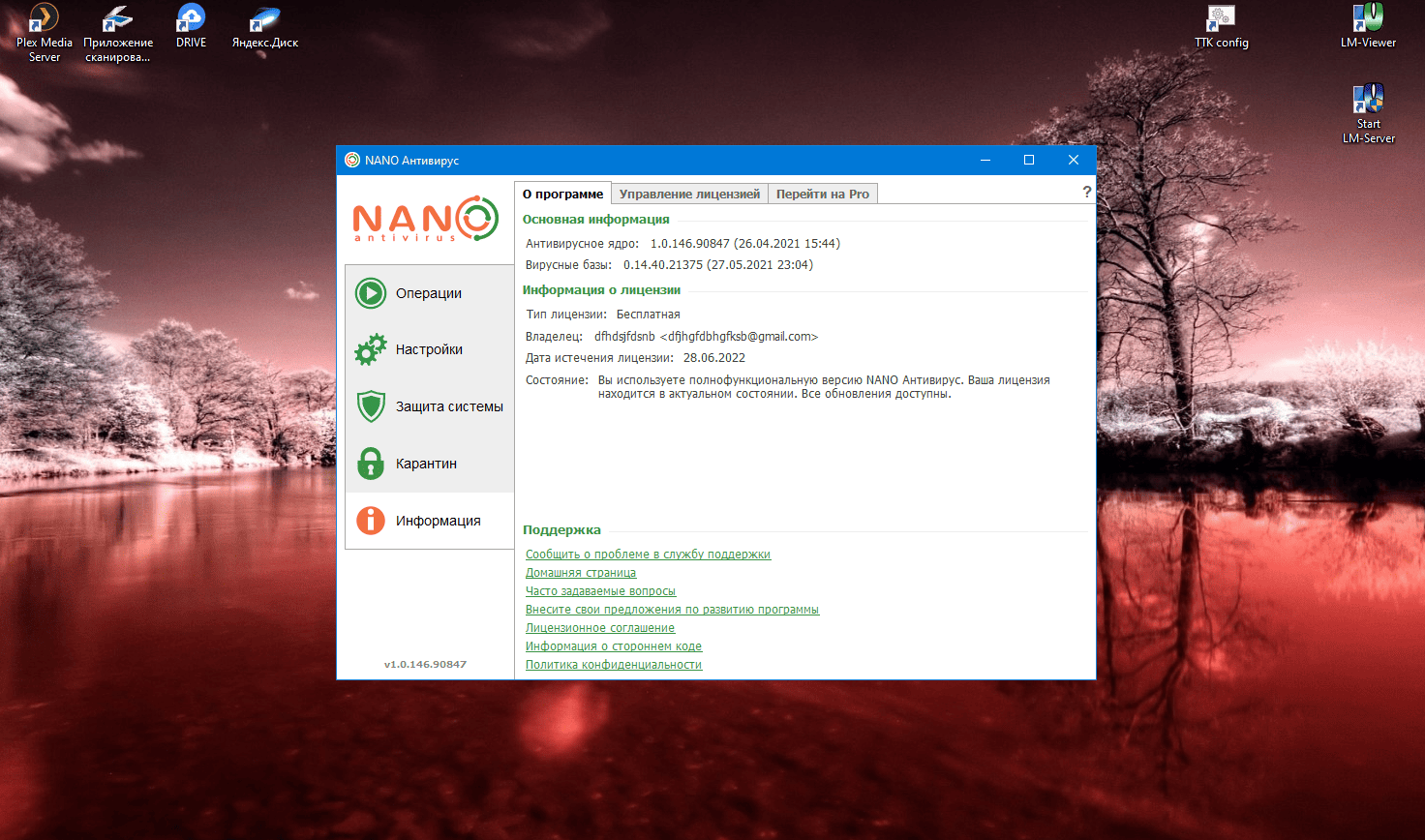The image size is (1425, 840).
Task: Select the DRIVE desktop shortcut
Action: click(x=191, y=26)
